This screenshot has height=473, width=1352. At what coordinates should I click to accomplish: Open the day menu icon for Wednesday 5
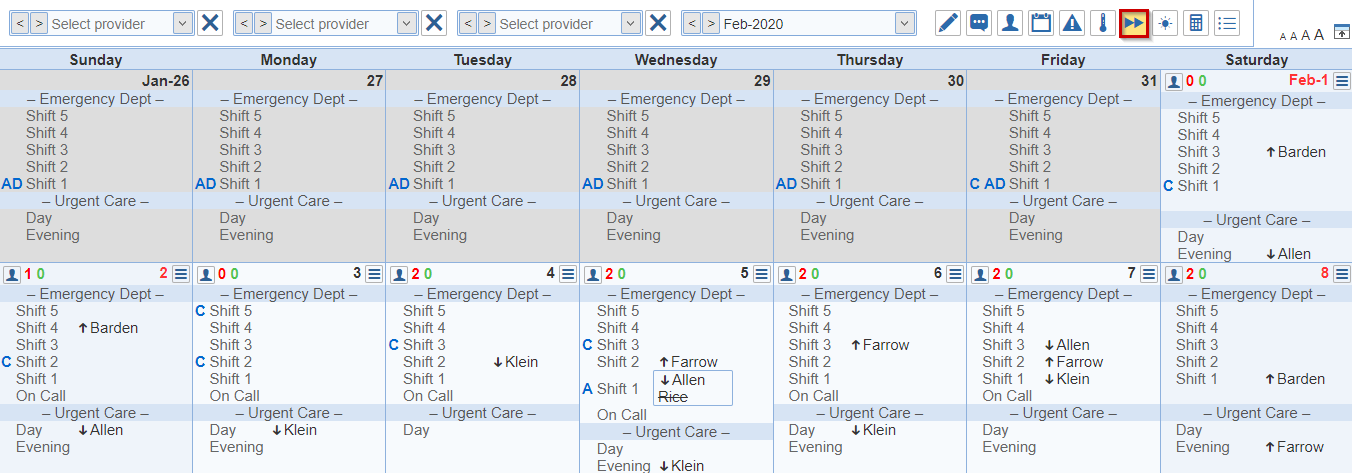point(760,274)
